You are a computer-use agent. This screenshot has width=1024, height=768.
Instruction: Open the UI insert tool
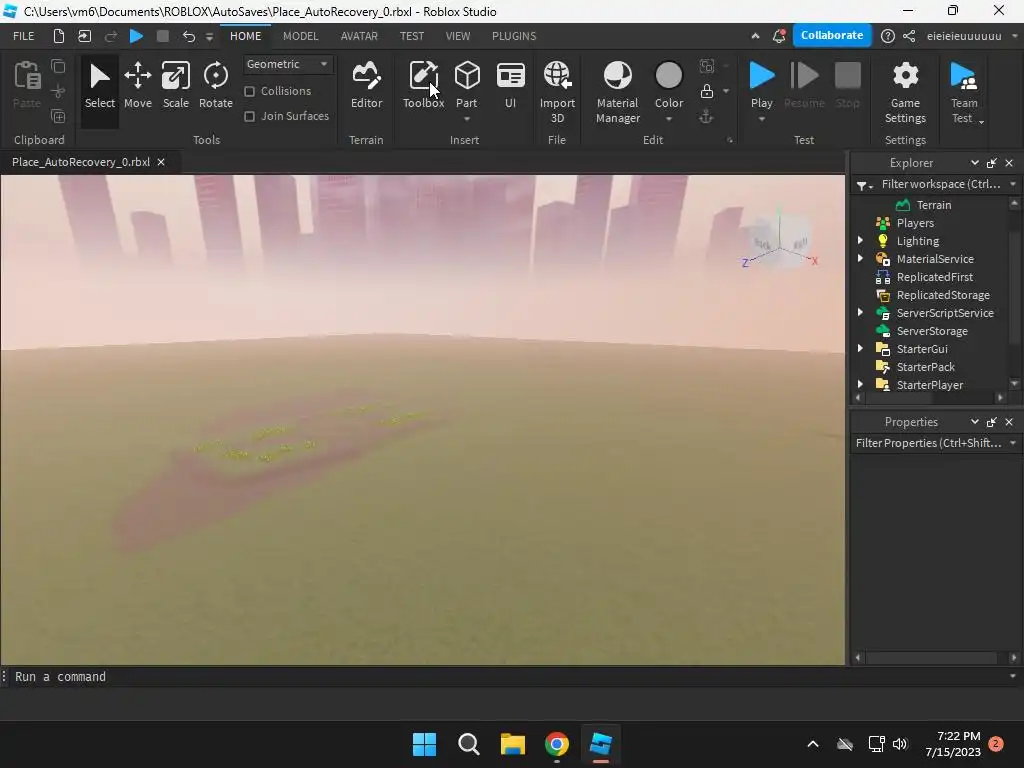click(511, 86)
